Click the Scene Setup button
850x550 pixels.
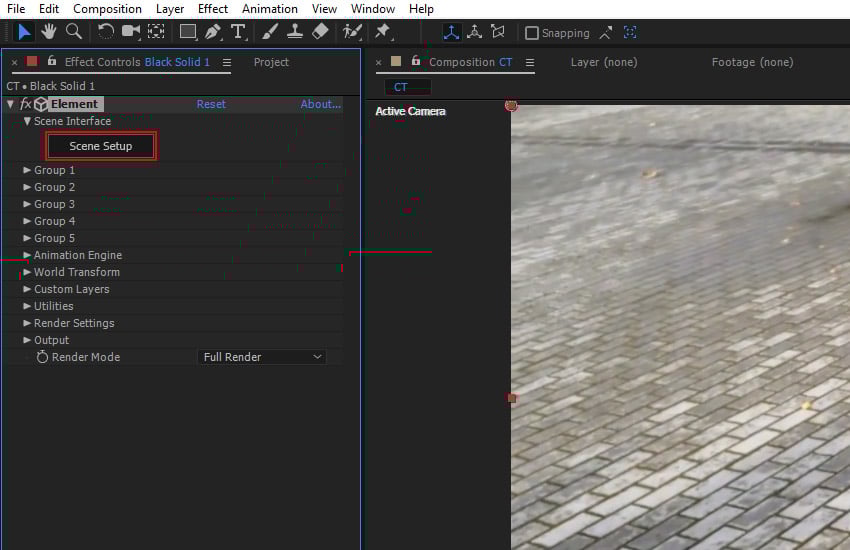[x=101, y=146]
